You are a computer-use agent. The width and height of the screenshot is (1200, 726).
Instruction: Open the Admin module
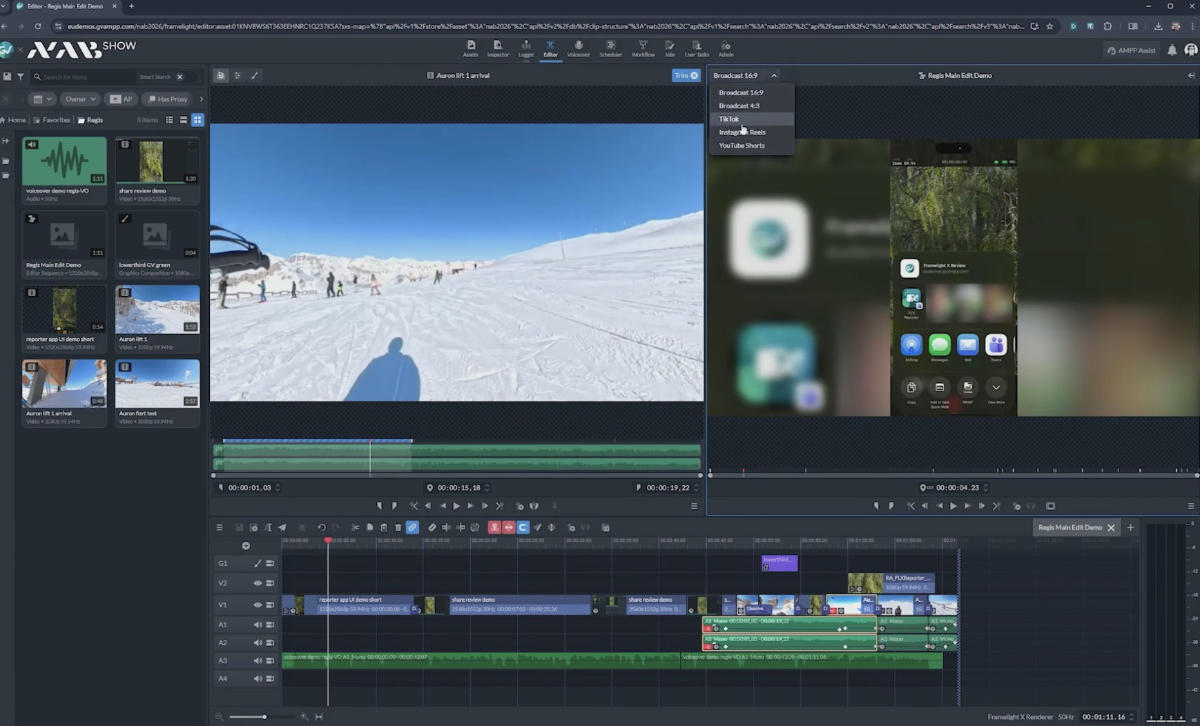[x=726, y=48]
